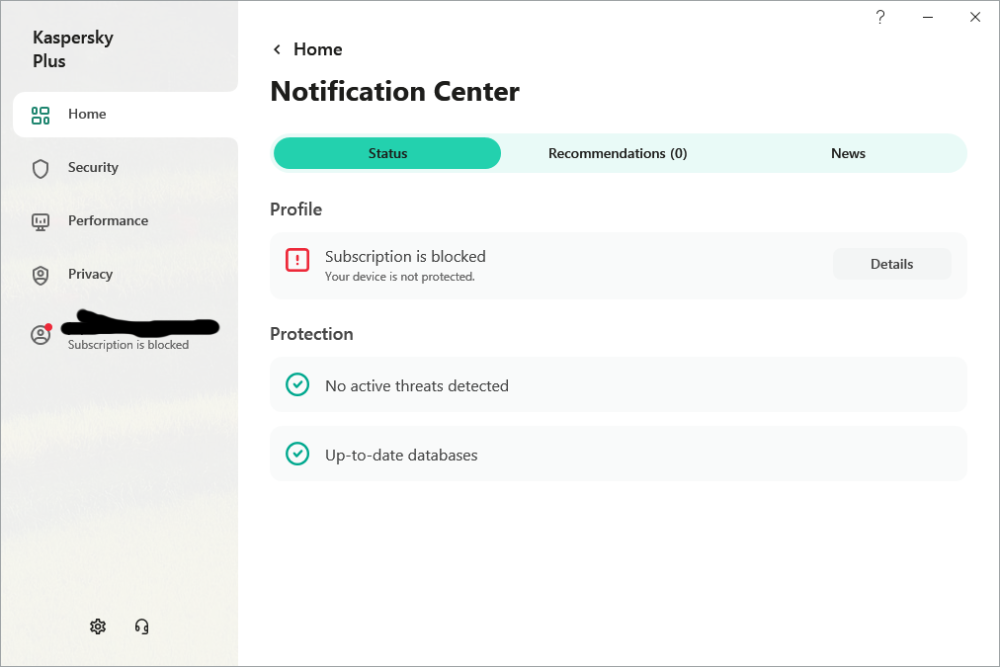Image resolution: width=1000 pixels, height=667 pixels.
Task: Click the question mark help icon
Action: click(x=880, y=17)
